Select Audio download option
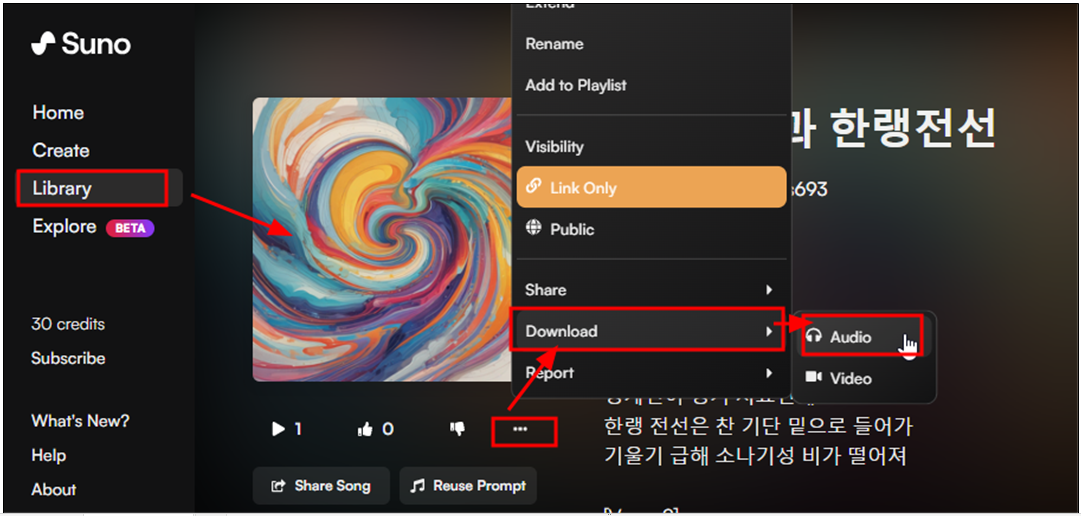This screenshot has height=516, width=1081. click(x=863, y=337)
